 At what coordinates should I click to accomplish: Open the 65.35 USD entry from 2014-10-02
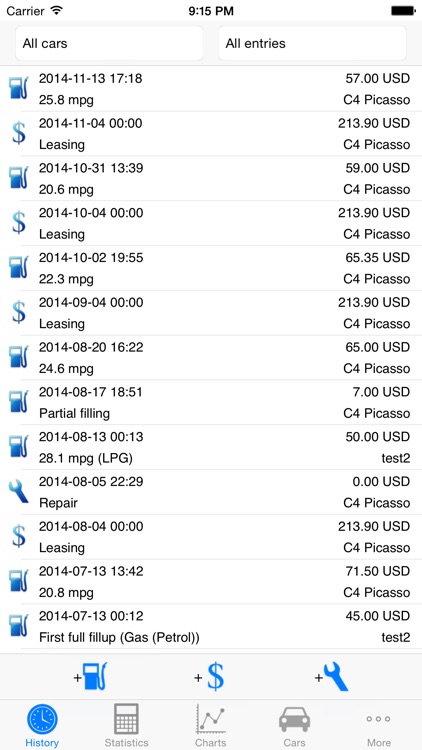tap(211, 268)
